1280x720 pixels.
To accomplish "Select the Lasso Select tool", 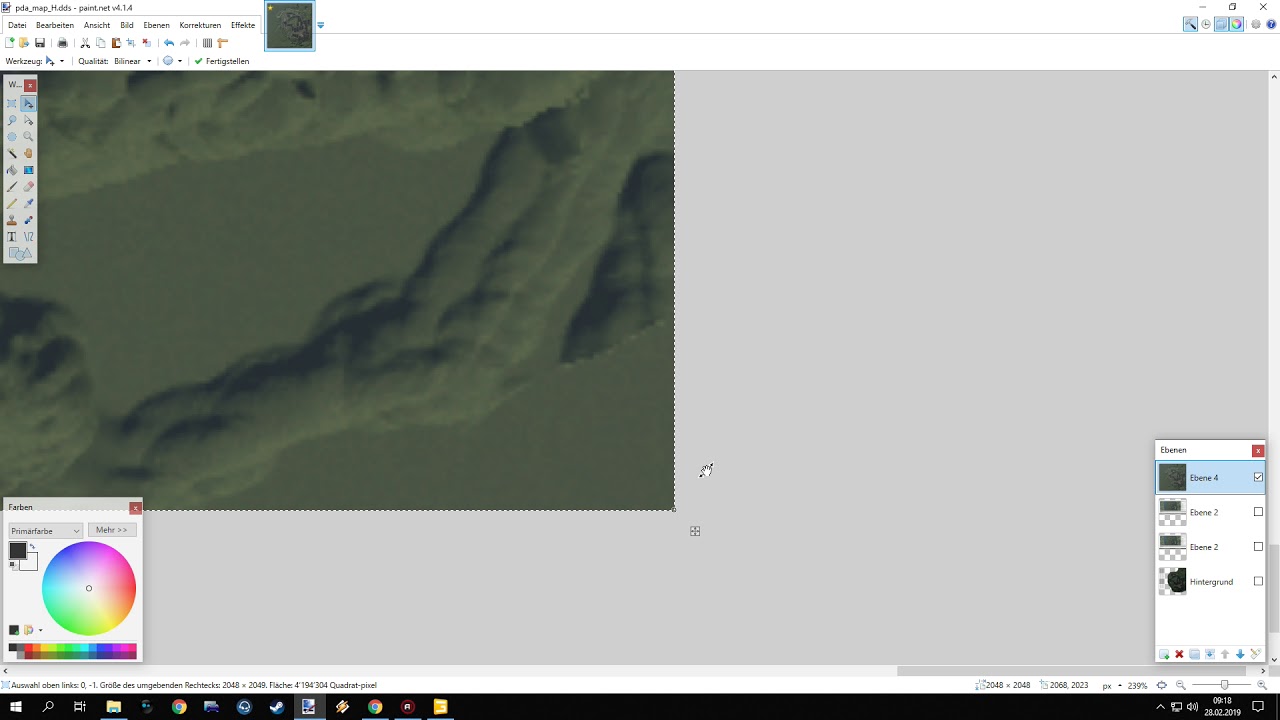I will coord(12,120).
